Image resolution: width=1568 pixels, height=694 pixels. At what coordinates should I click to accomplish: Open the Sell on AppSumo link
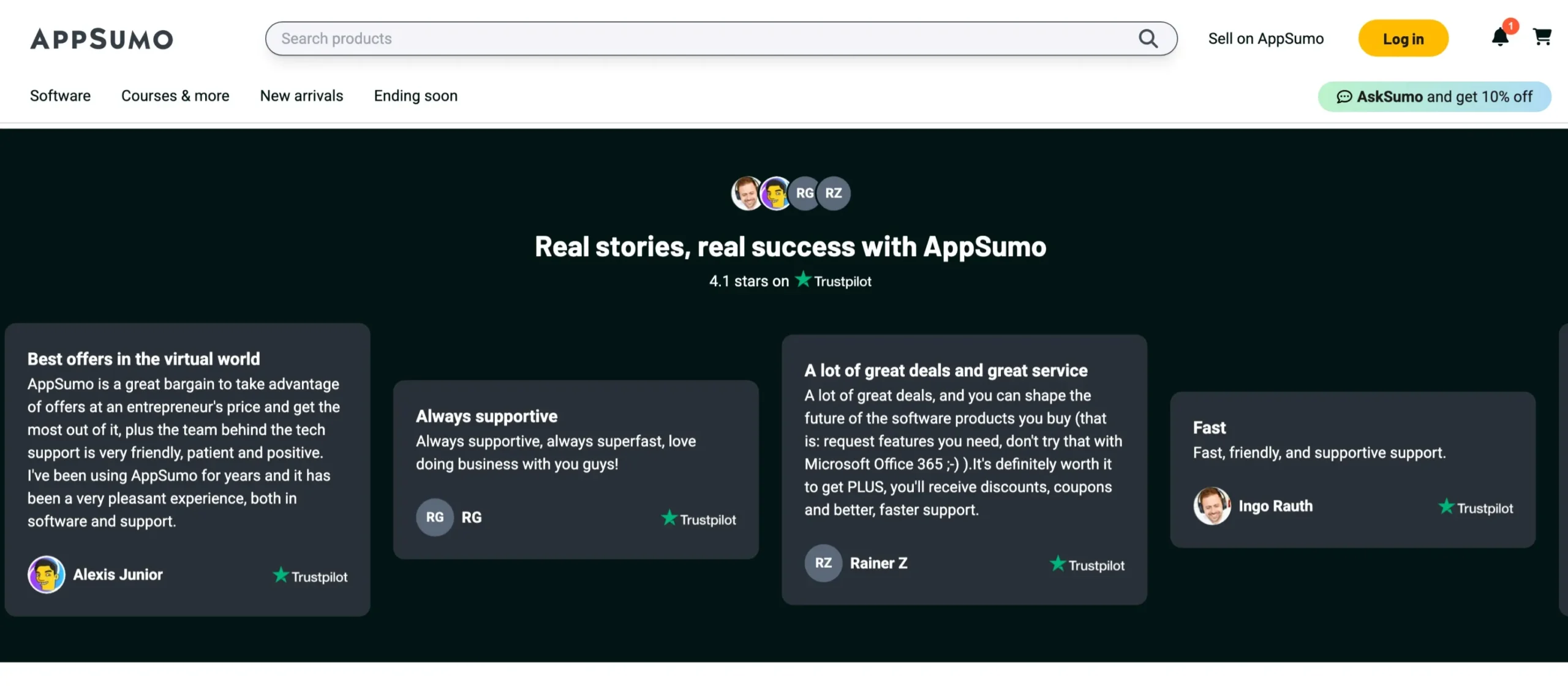click(x=1265, y=38)
